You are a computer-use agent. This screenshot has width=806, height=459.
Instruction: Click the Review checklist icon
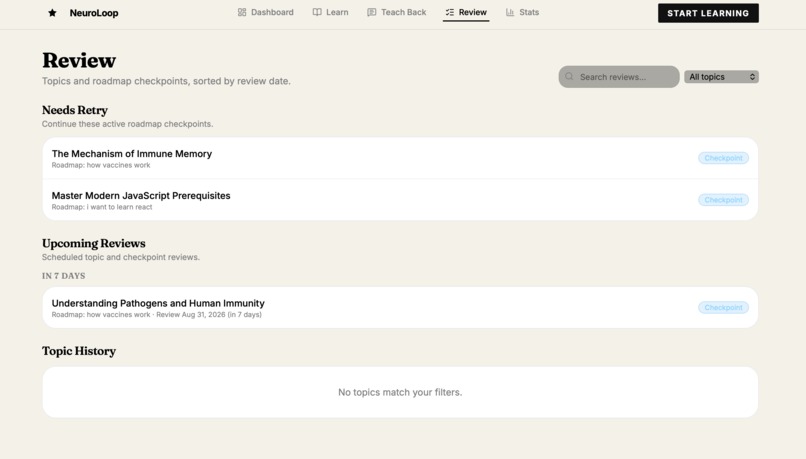coord(450,12)
